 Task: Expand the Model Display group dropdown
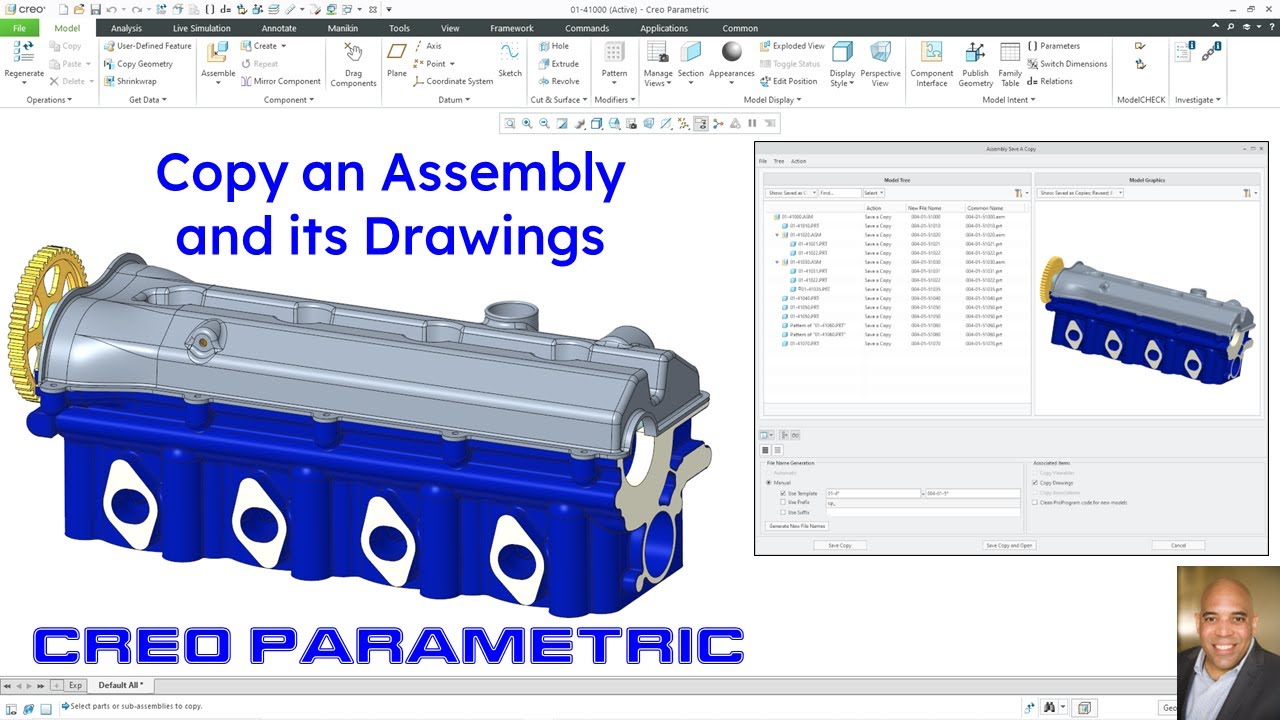[x=772, y=100]
